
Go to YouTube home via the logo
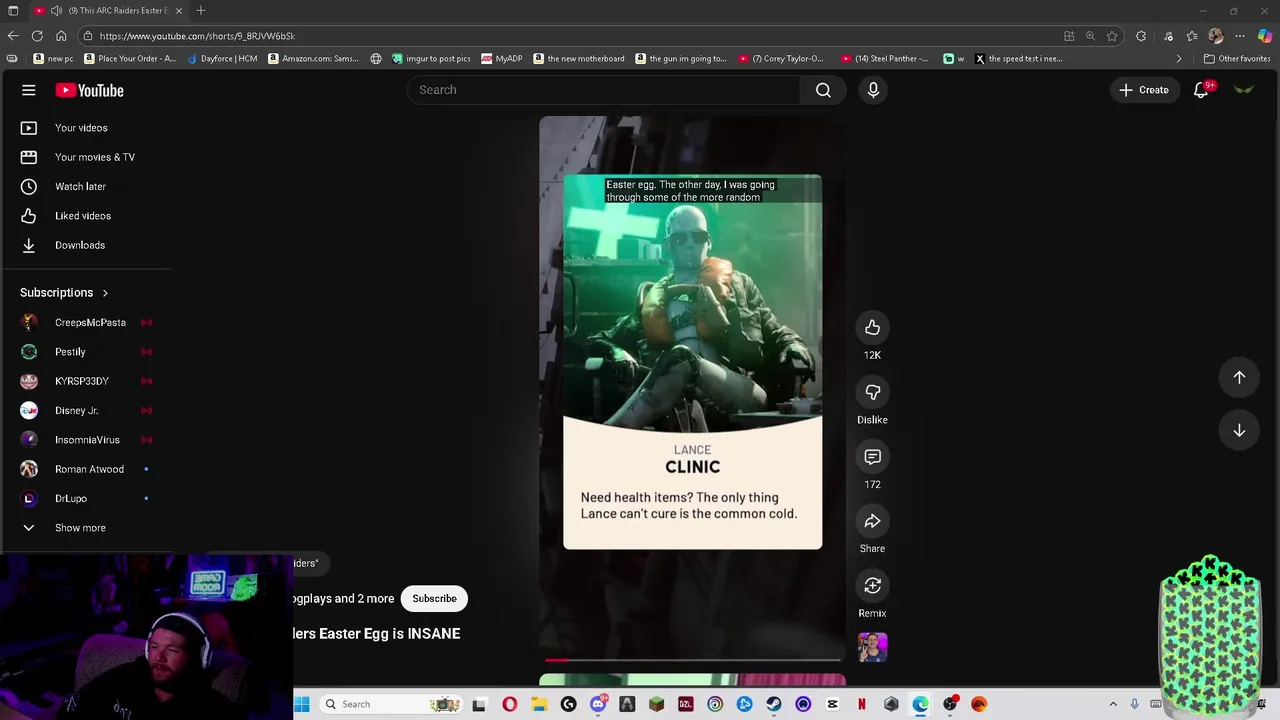[89, 90]
